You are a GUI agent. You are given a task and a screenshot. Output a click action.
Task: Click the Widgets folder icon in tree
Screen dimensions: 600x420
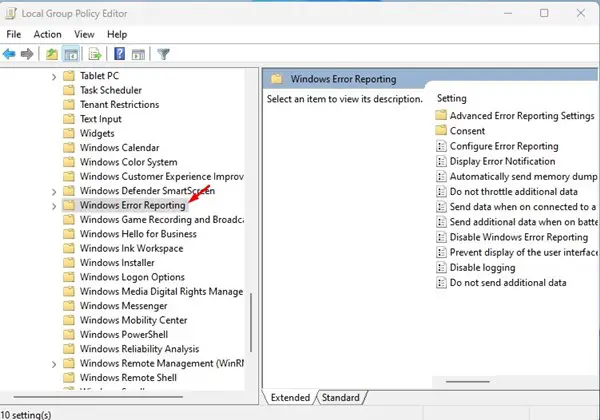point(69,133)
